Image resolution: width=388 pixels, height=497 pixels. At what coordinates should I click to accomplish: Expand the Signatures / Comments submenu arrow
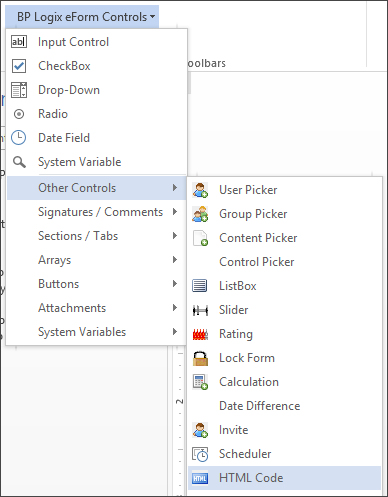pyautogui.click(x=175, y=212)
